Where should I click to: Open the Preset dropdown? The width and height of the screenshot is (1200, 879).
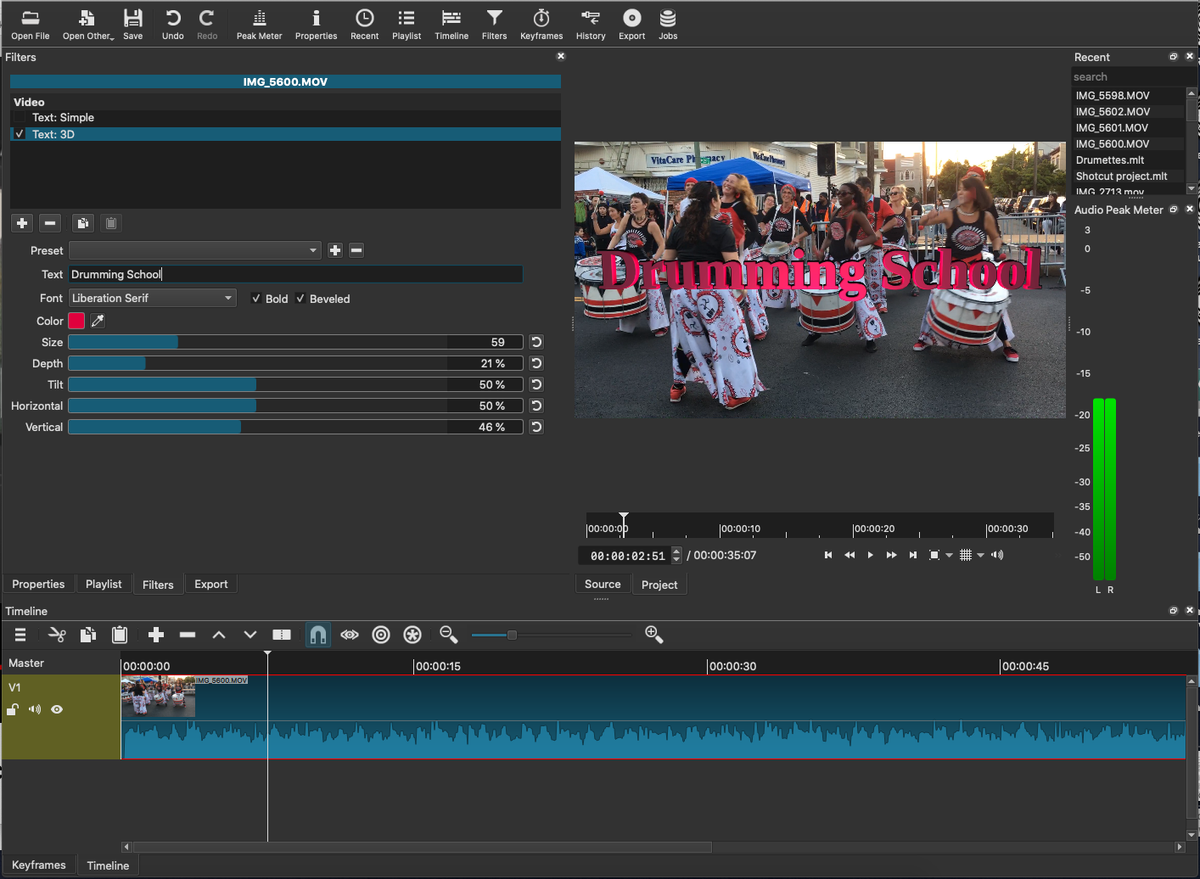coord(195,251)
